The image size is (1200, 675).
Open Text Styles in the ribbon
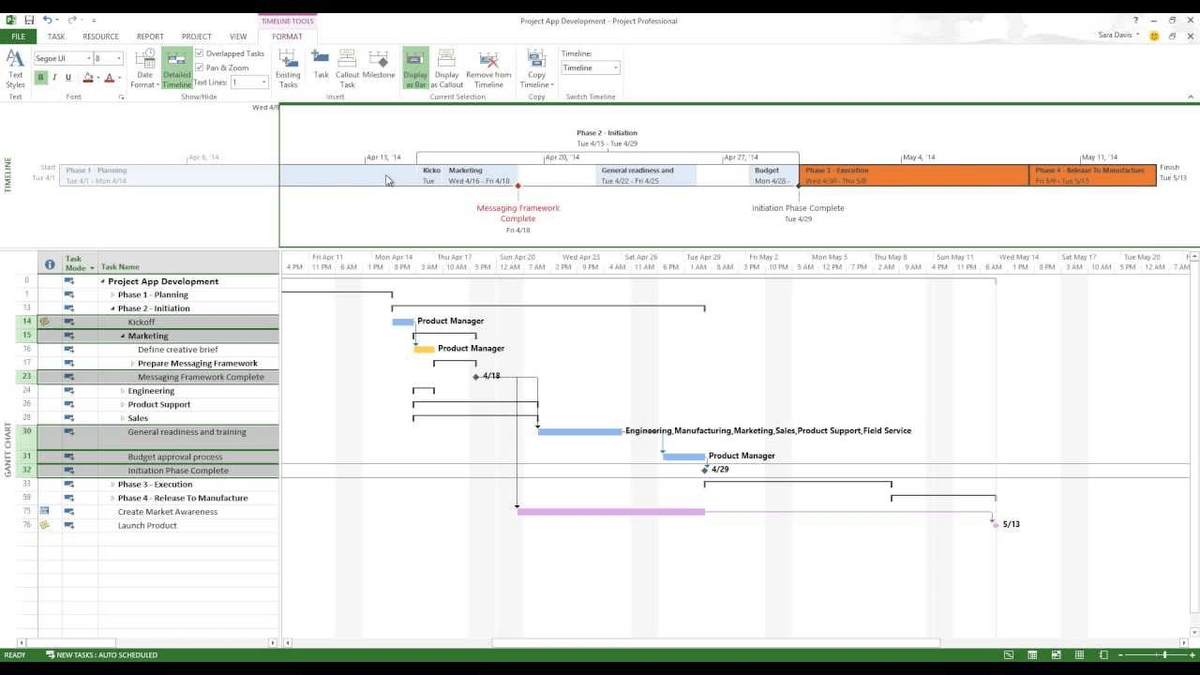pyautogui.click(x=15, y=68)
